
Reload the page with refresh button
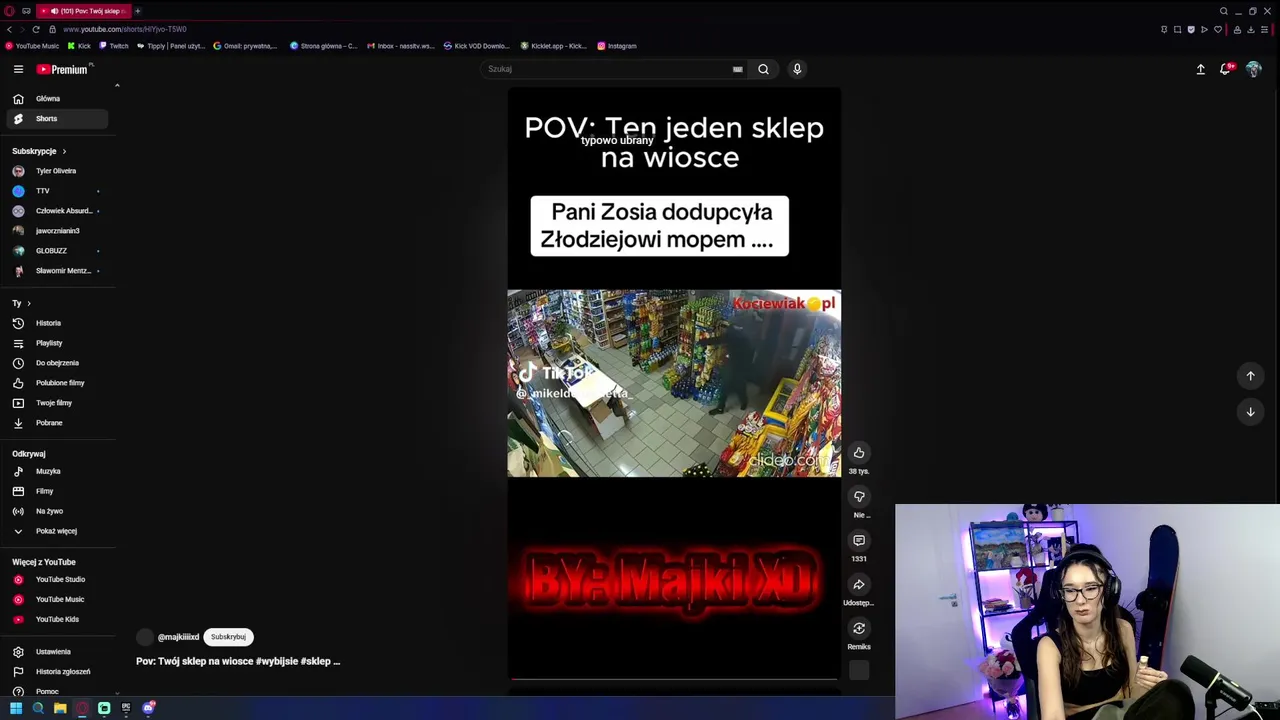point(37,29)
